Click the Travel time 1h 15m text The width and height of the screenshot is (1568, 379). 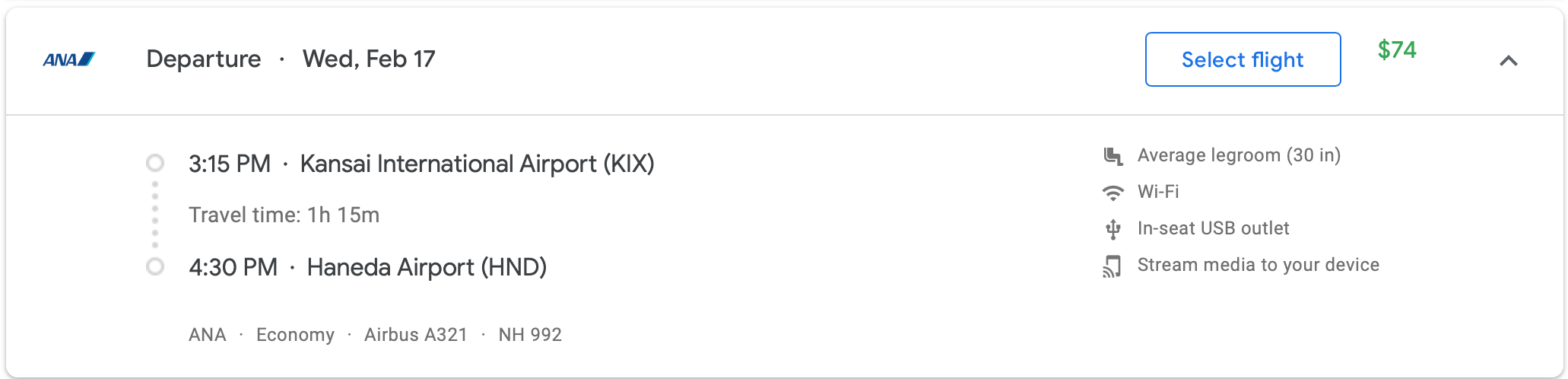284,215
